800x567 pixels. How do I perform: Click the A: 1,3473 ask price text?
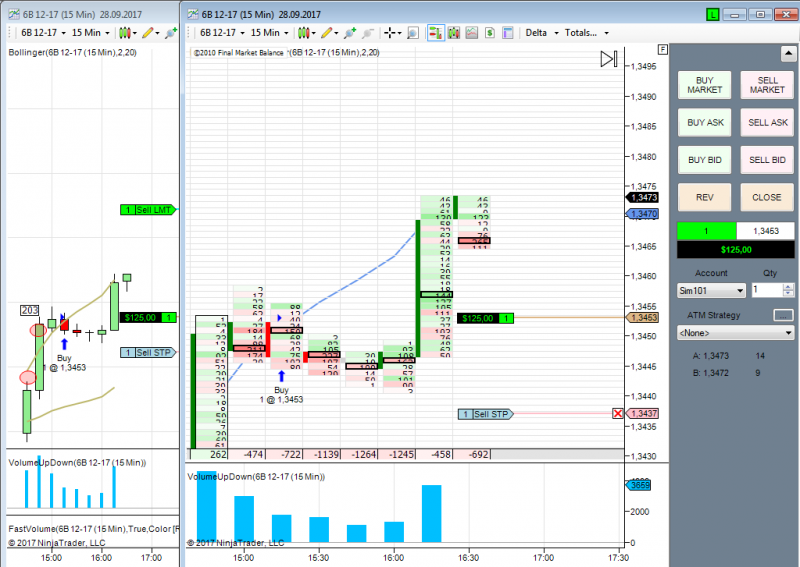(x=711, y=356)
